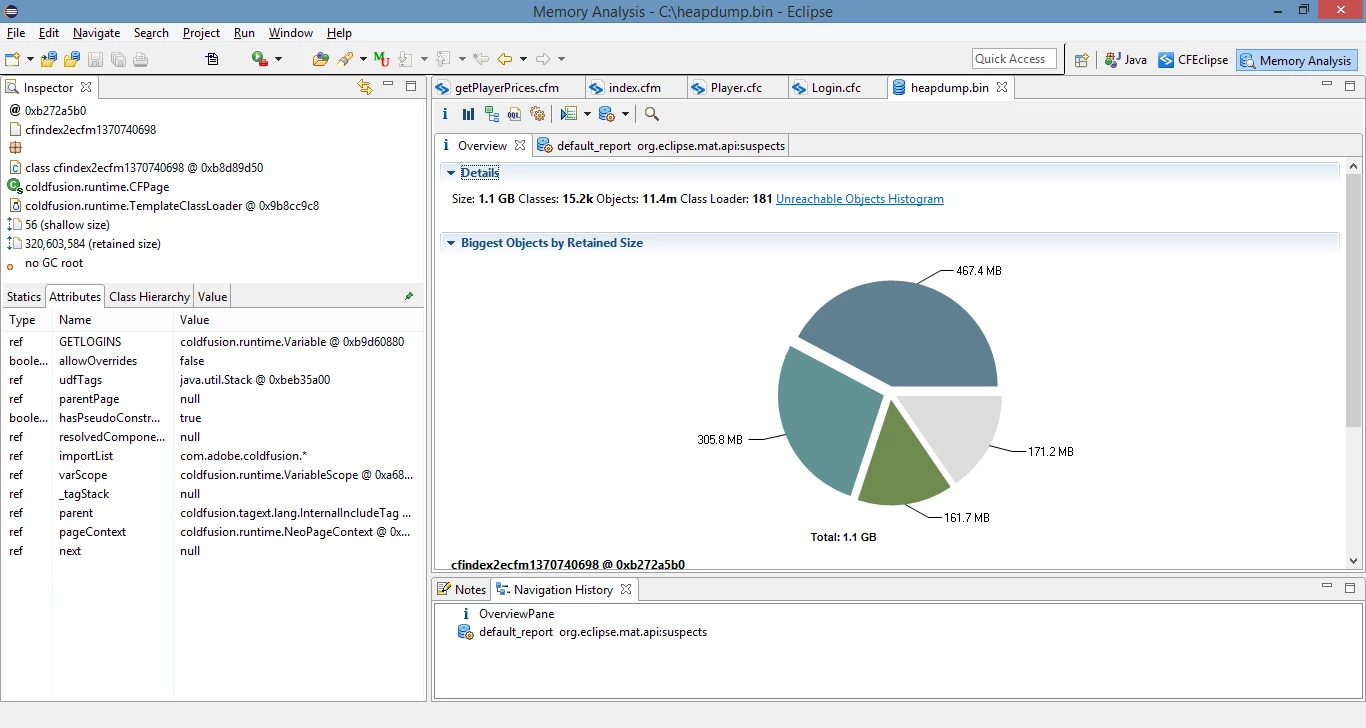Open the Overview pane via the 'i' toolbar icon
1366x728 pixels.
445,114
